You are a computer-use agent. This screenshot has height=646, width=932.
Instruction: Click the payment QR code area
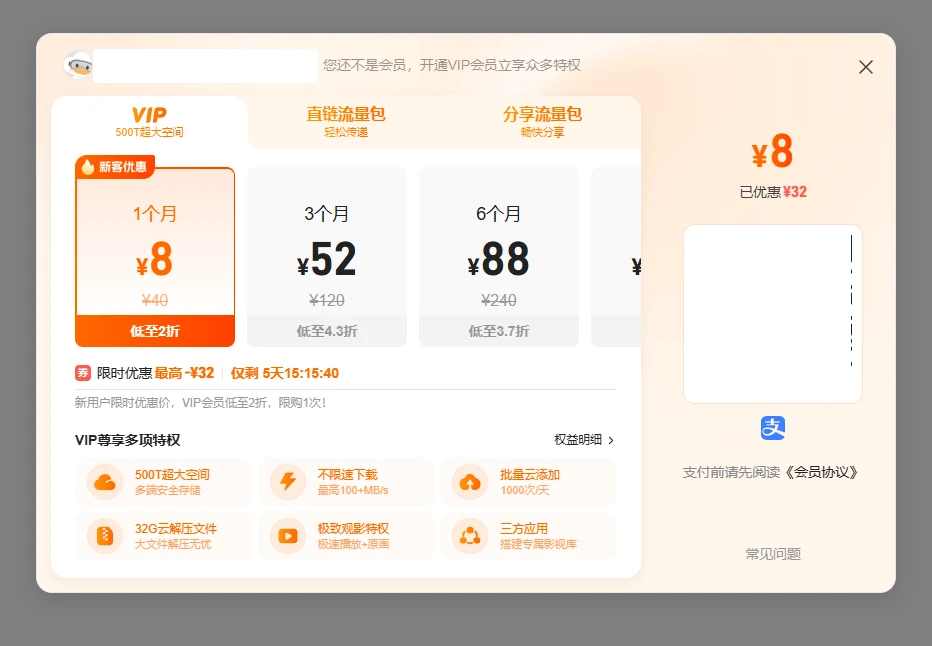[772, 314]
